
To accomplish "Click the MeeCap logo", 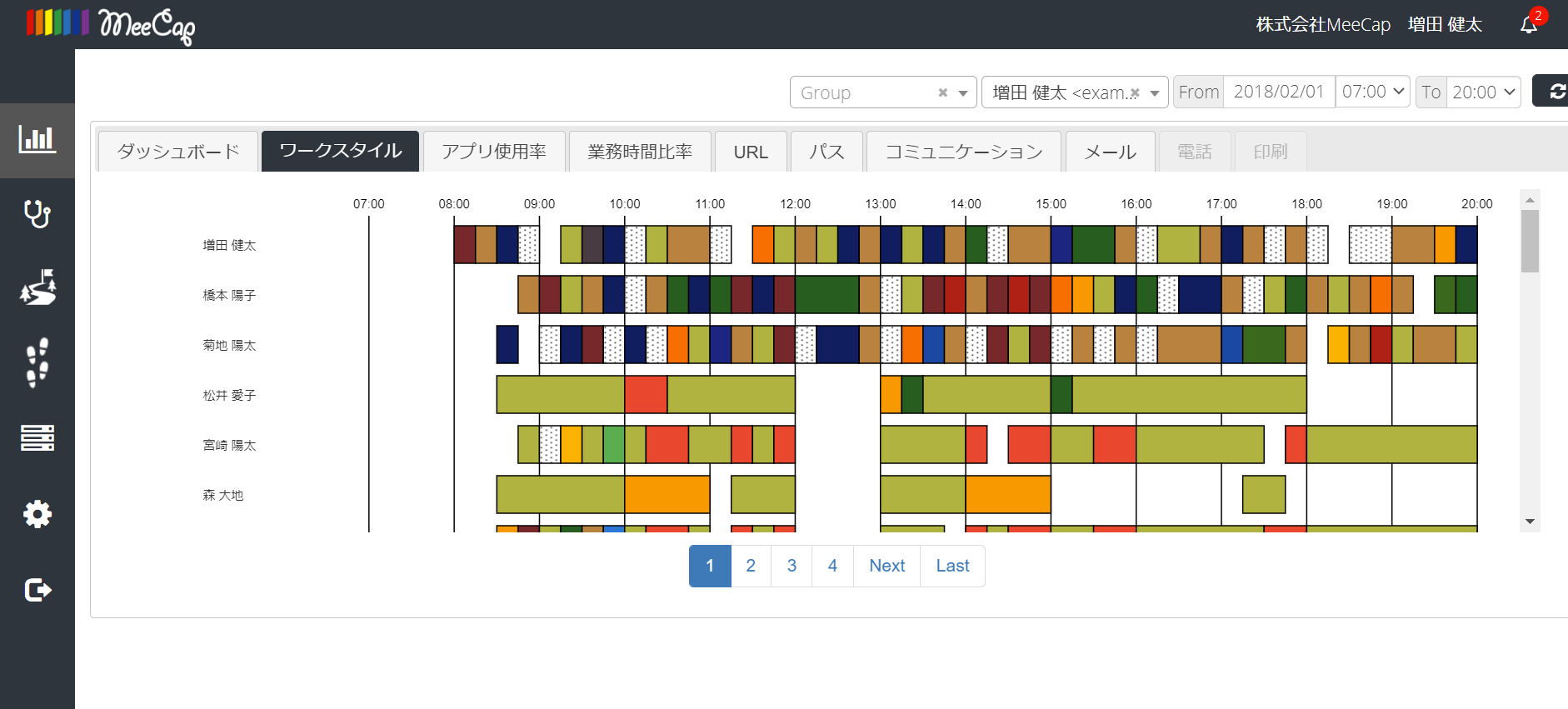I will pos(110,25).
